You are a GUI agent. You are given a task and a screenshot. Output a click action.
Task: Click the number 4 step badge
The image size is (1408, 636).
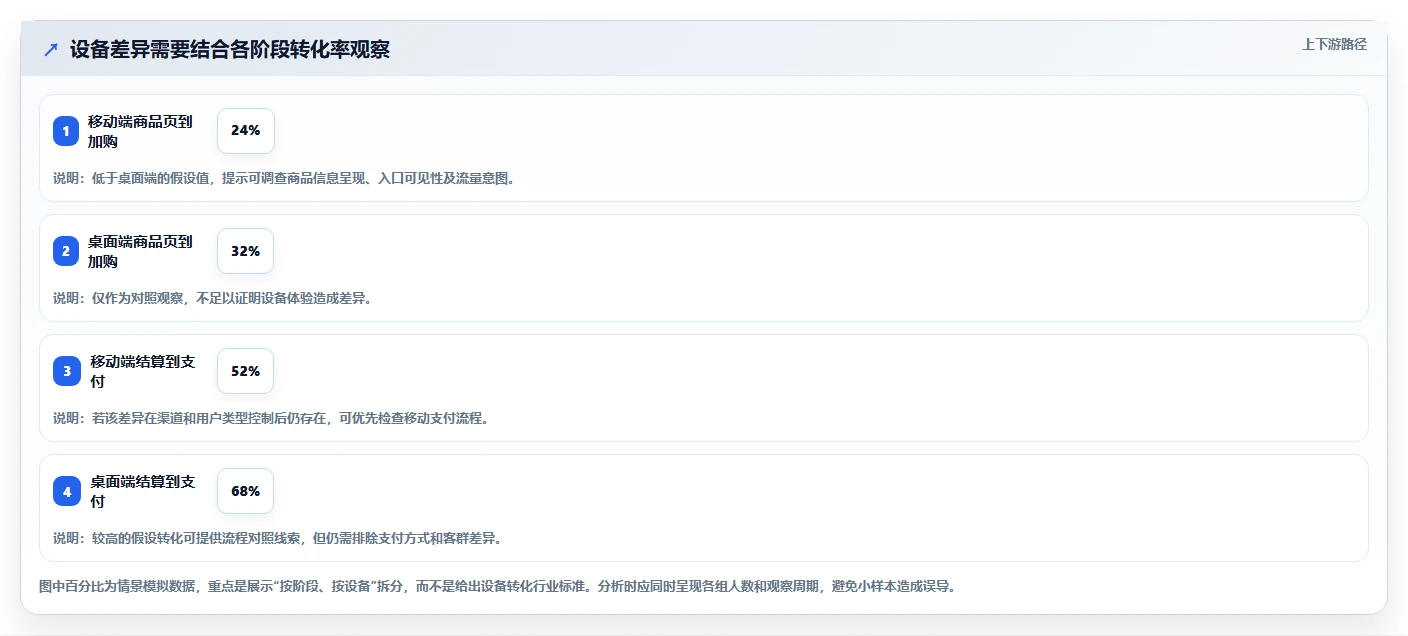pos(66,491)
